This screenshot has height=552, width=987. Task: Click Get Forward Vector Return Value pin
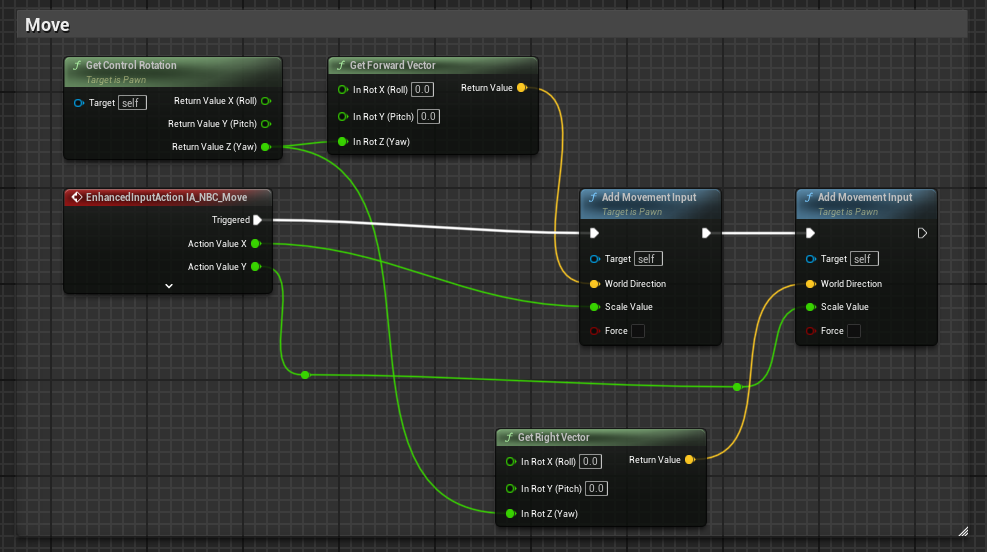522,87
